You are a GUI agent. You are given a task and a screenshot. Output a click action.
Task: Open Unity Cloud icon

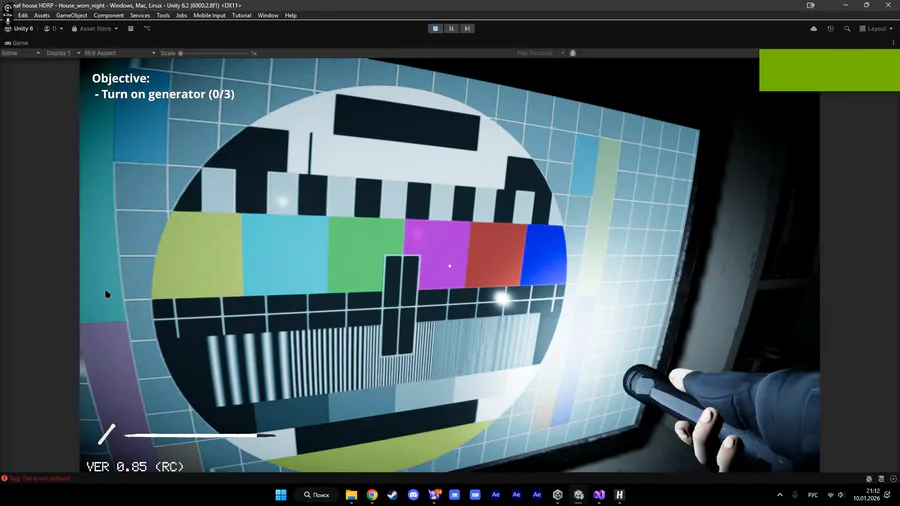click(x=813, y=29)
